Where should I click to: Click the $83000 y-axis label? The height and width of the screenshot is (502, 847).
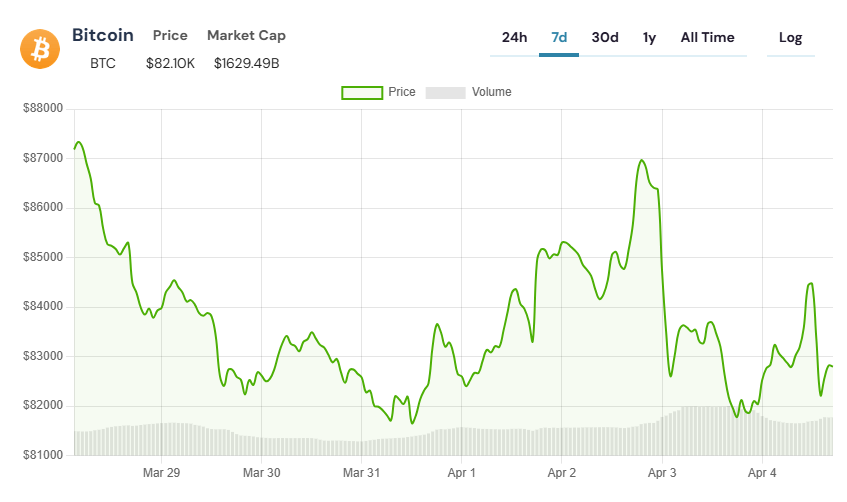[43, 356]
